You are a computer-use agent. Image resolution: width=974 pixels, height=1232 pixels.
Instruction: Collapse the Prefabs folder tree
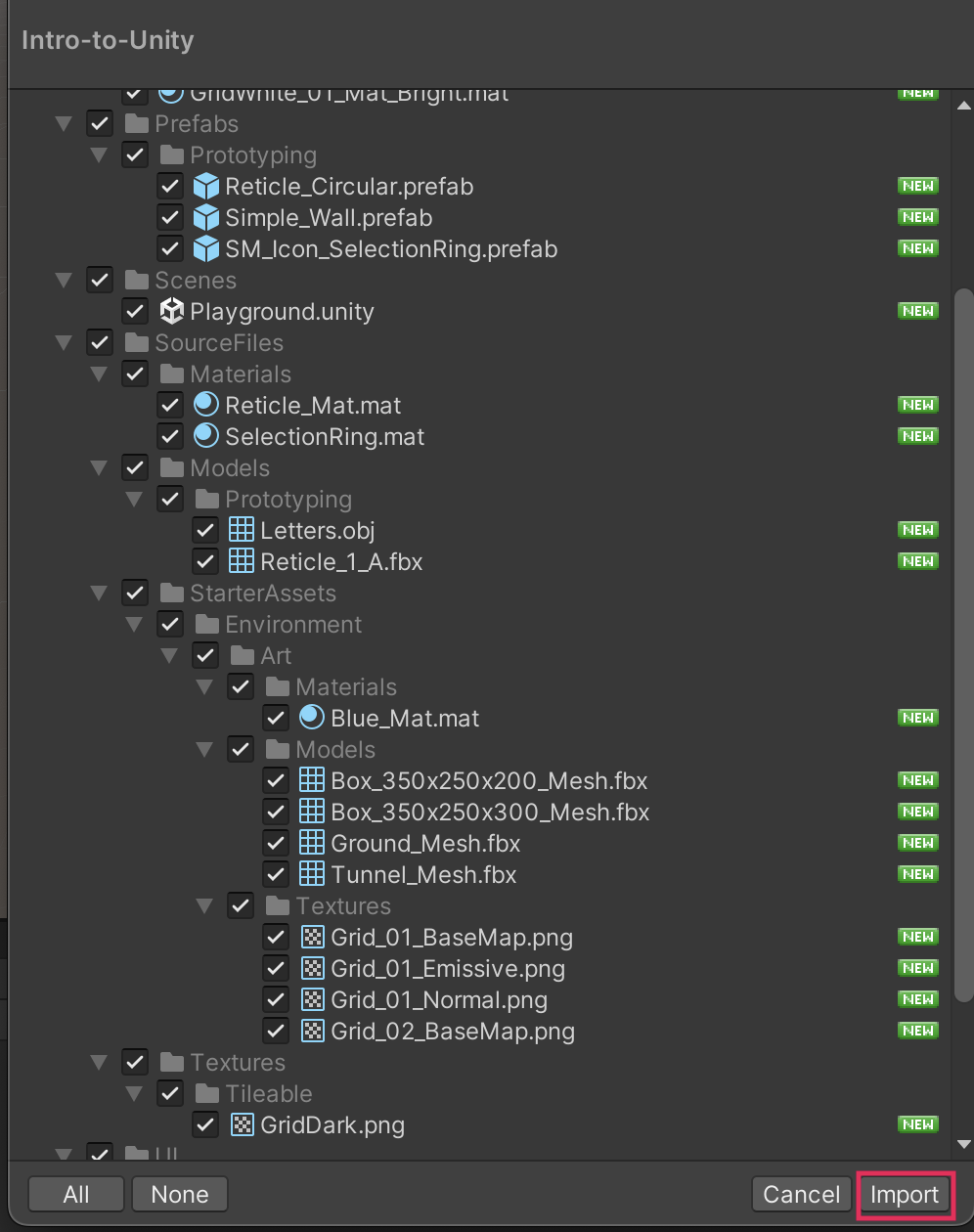tap(65, 124)
